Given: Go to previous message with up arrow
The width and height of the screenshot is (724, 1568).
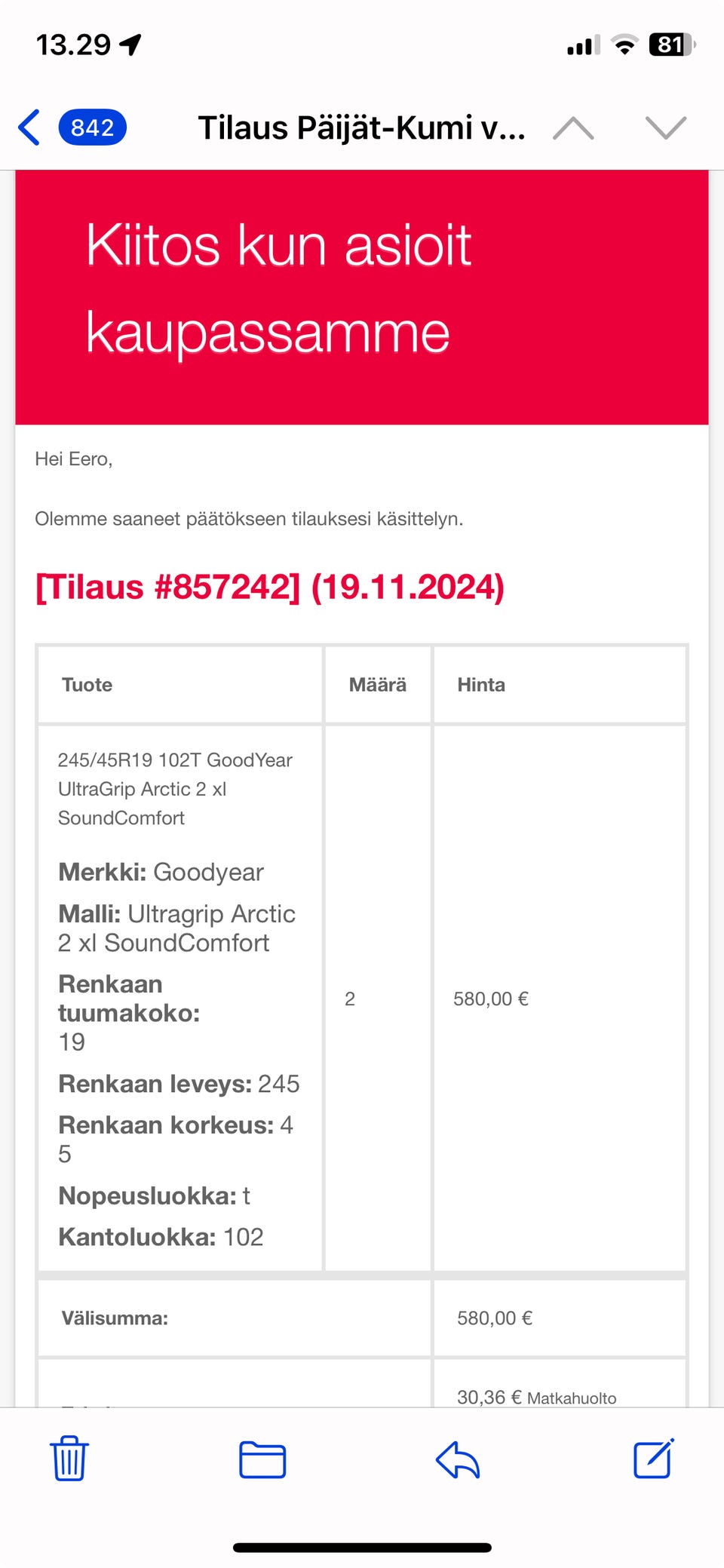Looking at the screenshot, I should pos(573,128).
